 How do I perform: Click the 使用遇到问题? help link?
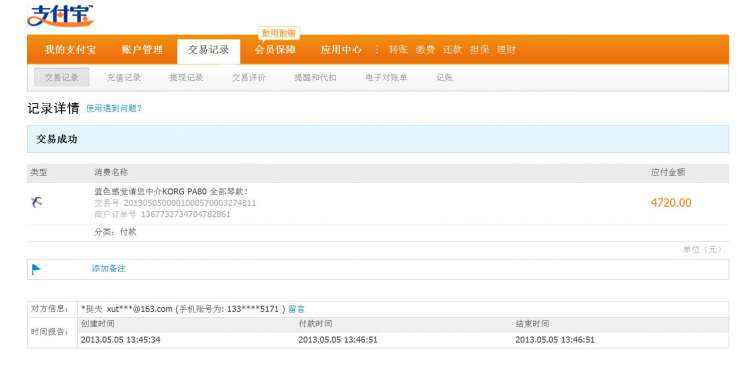[x=114, y=109]
